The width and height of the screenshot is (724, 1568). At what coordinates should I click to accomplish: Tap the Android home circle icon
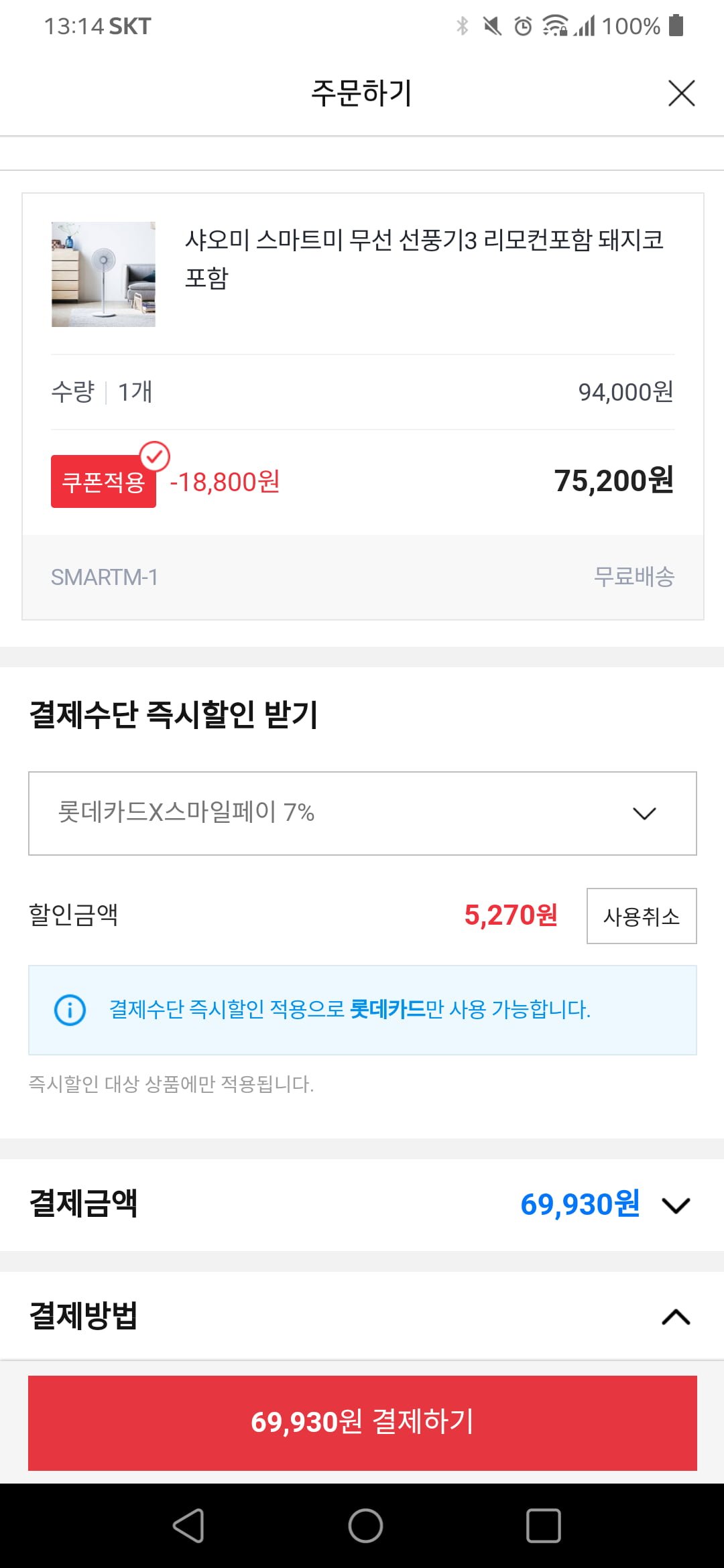tap(365, 1526)
